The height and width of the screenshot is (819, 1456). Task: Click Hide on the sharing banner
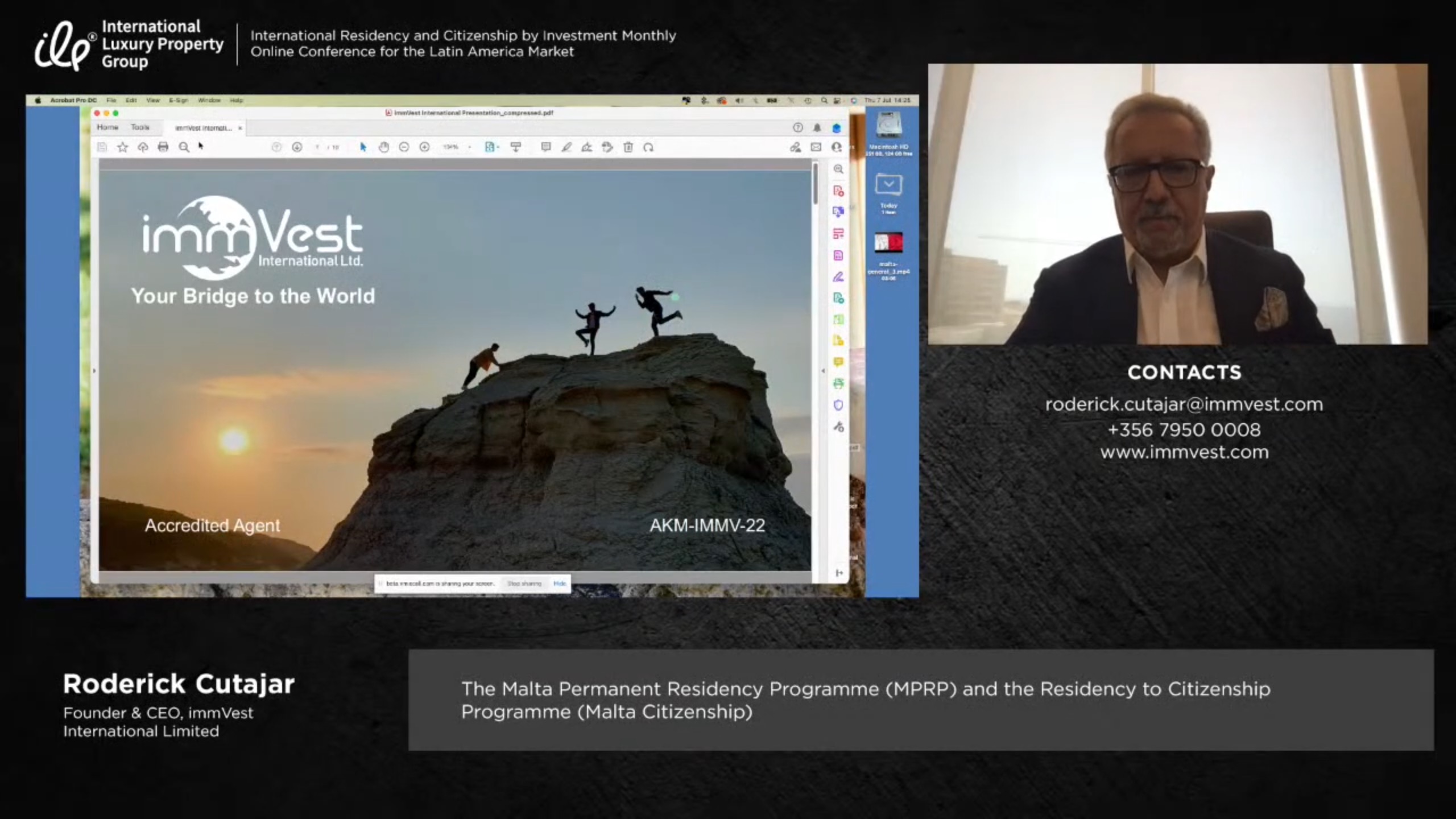[560, 584]
